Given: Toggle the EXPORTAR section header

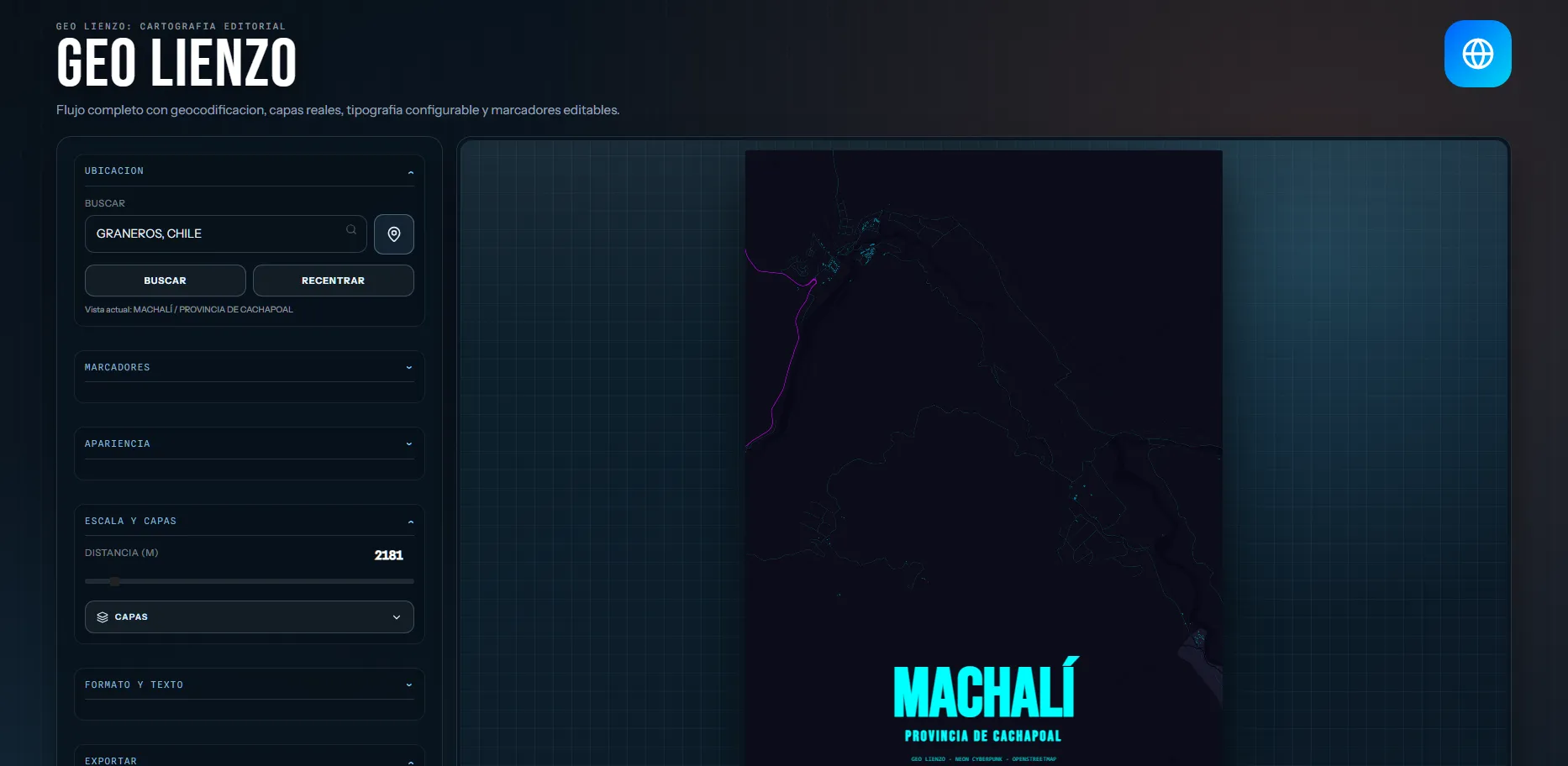Looking at the screenshot, I should pyautogui.click(x=410, y=761).
